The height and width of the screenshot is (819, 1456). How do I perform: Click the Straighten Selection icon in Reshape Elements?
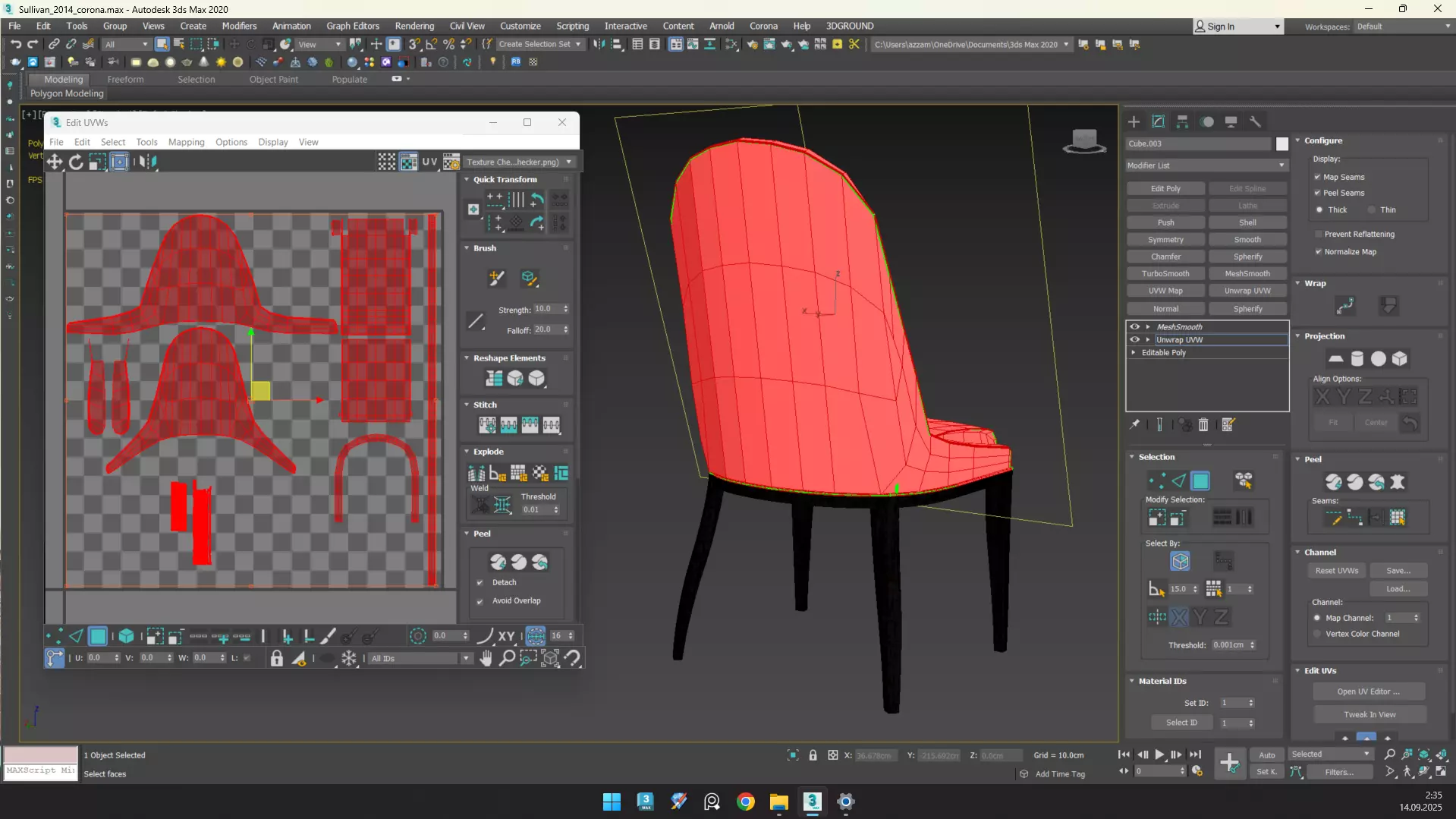tap(494, 378)
